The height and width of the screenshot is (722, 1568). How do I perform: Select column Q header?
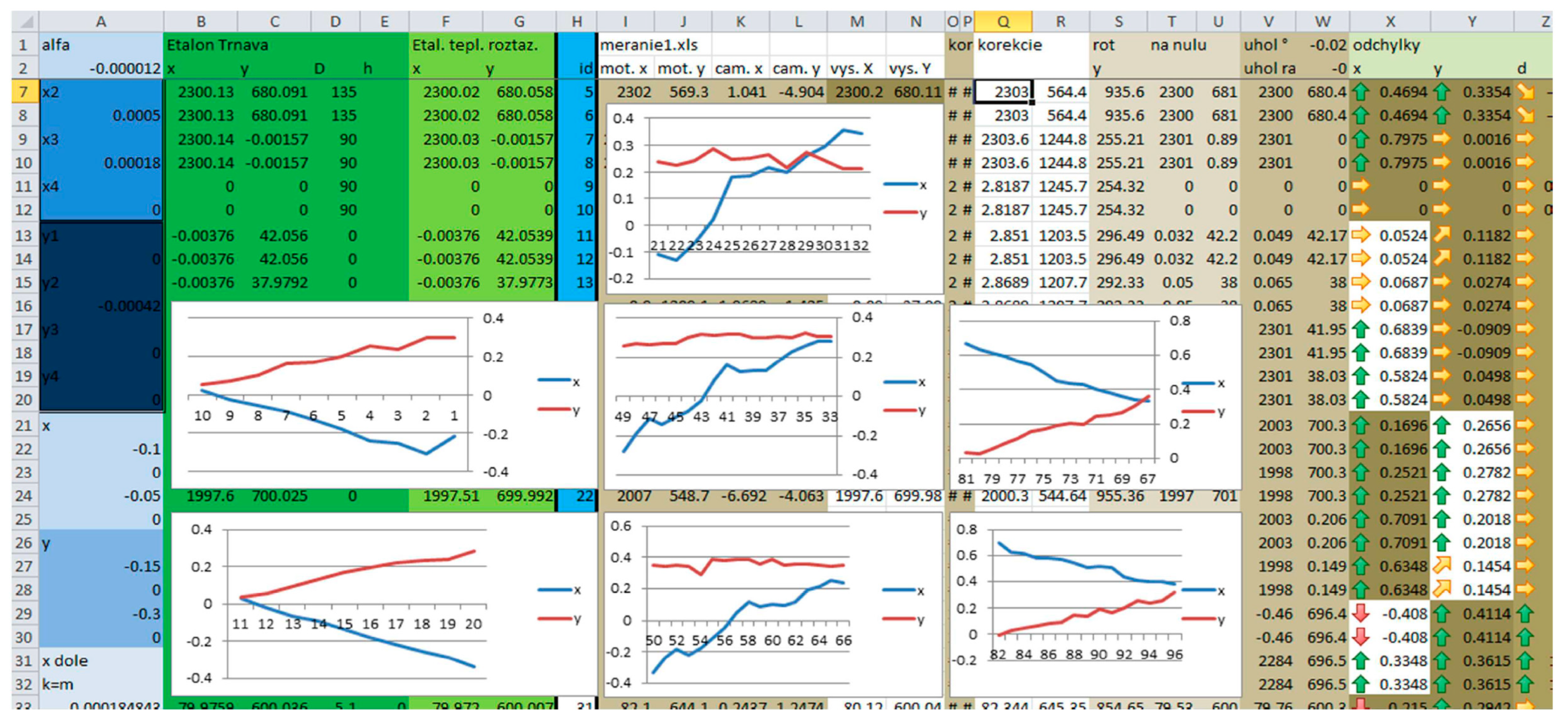(1003, 22)
